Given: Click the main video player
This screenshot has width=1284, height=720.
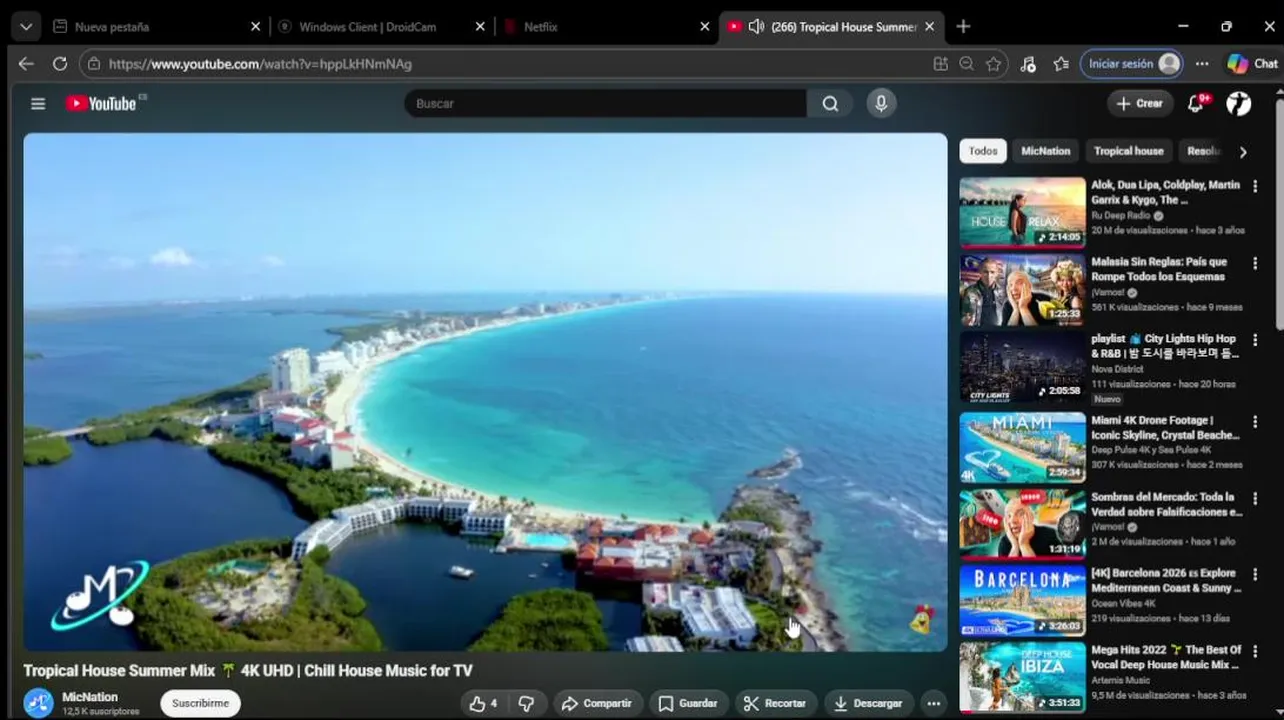Looking at the screenshot, I should [485, 392].
